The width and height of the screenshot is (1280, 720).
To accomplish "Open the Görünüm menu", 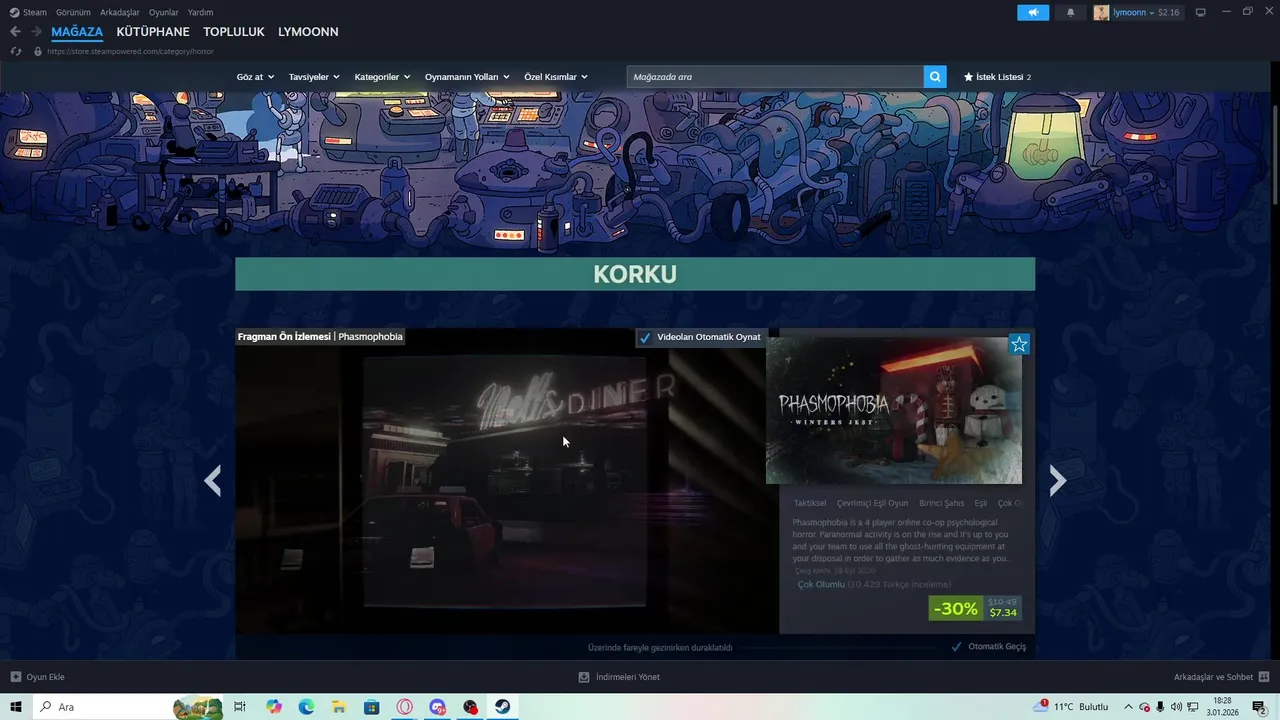I will (73, 12).
